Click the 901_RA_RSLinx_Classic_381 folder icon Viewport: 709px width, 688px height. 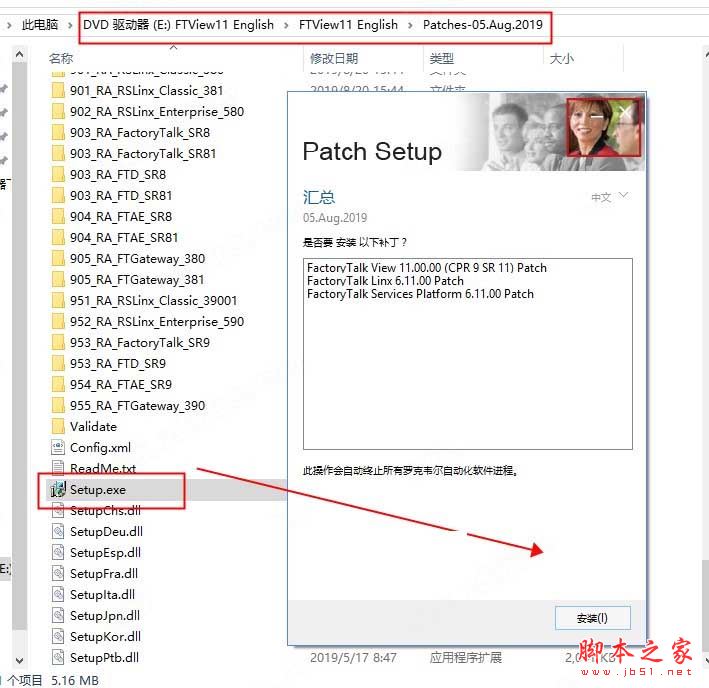[58, 90]
